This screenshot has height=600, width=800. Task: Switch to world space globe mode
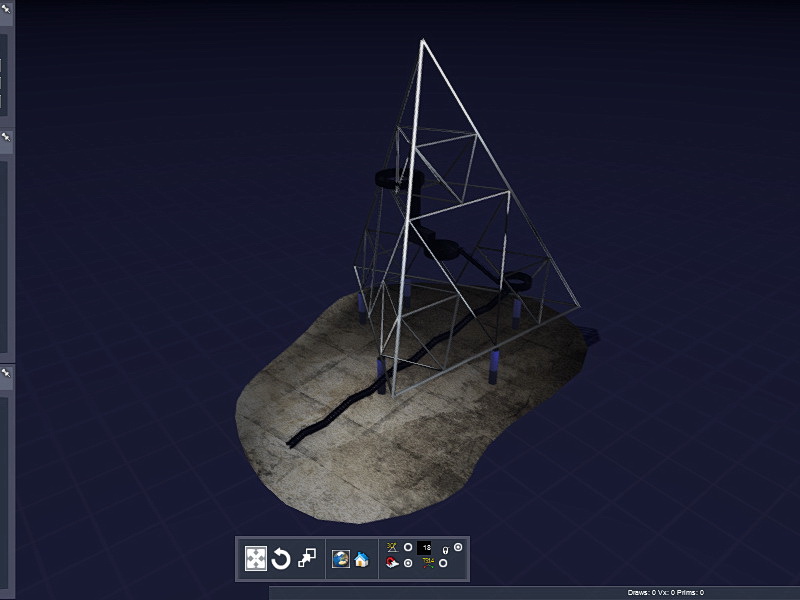click(x=340, y=559)
